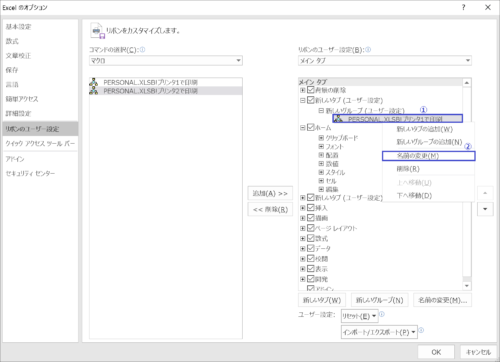
Task: Select PERSONAL.XLSB!プリンタ2で印刷 in the command list
Action: click(x=166, y=91)
